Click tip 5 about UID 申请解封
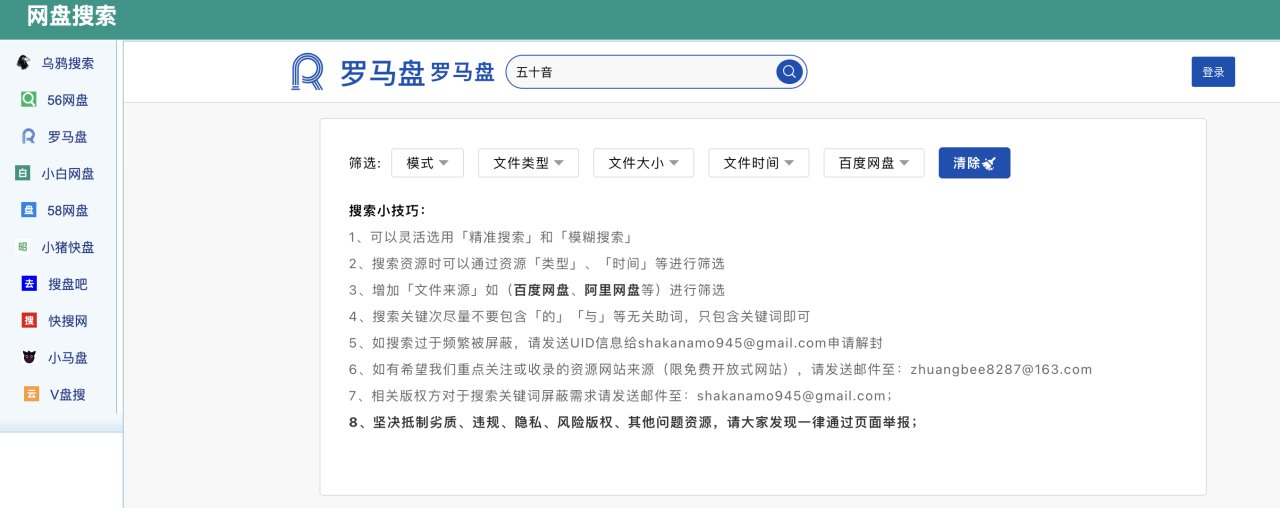The width and height of the screenshot is (1280, 508). click(616, 343)
